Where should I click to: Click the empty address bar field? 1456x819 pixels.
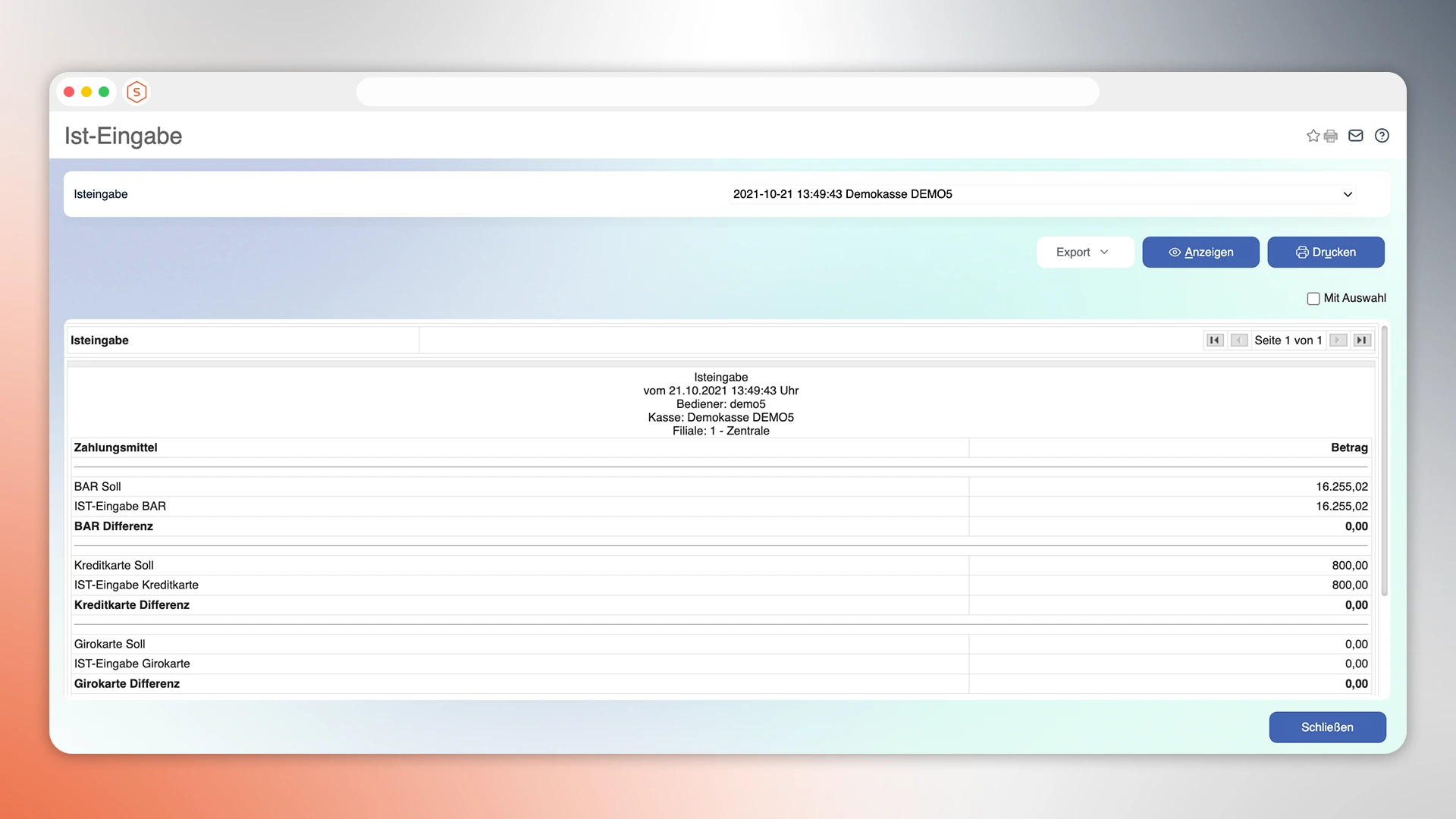[x=727, y=92]
